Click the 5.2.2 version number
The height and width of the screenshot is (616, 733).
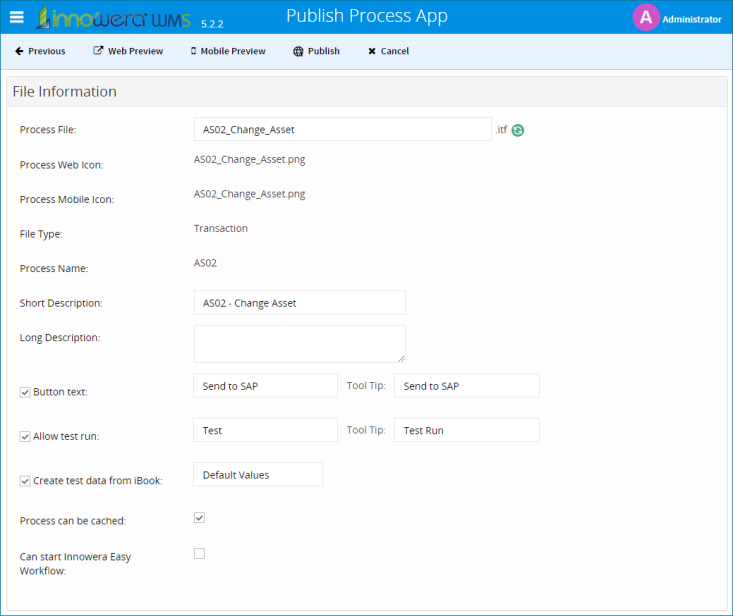click(x=212, y=24)
